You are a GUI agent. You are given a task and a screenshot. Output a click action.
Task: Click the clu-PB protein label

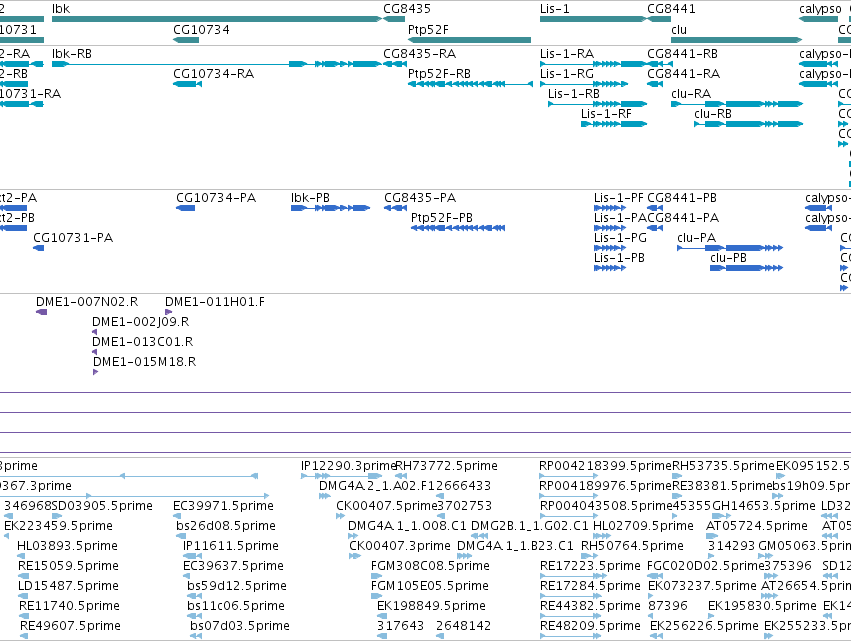coord(728,258)
